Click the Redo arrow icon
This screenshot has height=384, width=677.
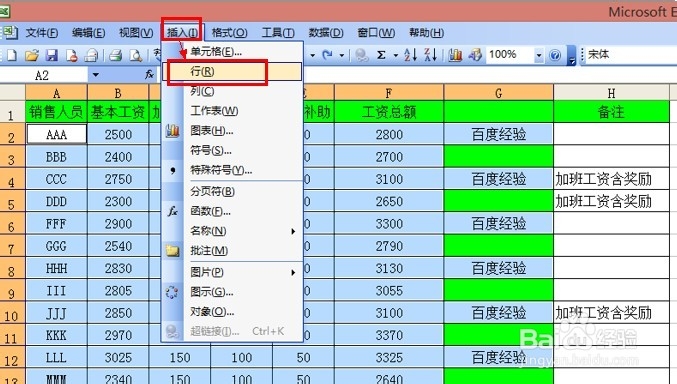[x=328, y=55]
